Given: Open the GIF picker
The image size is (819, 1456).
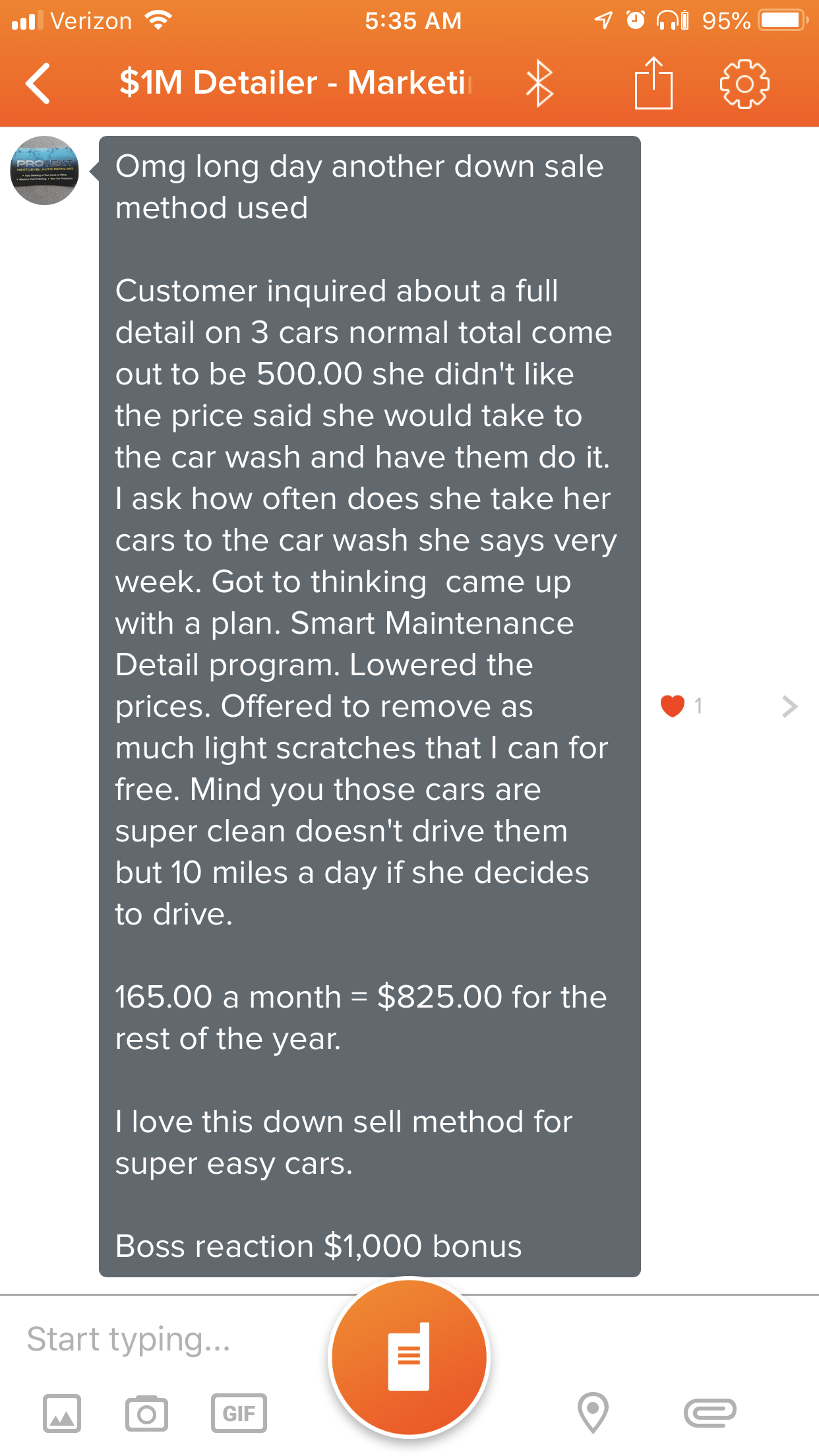Looking at the screenshot, I should pos(239,1413).
